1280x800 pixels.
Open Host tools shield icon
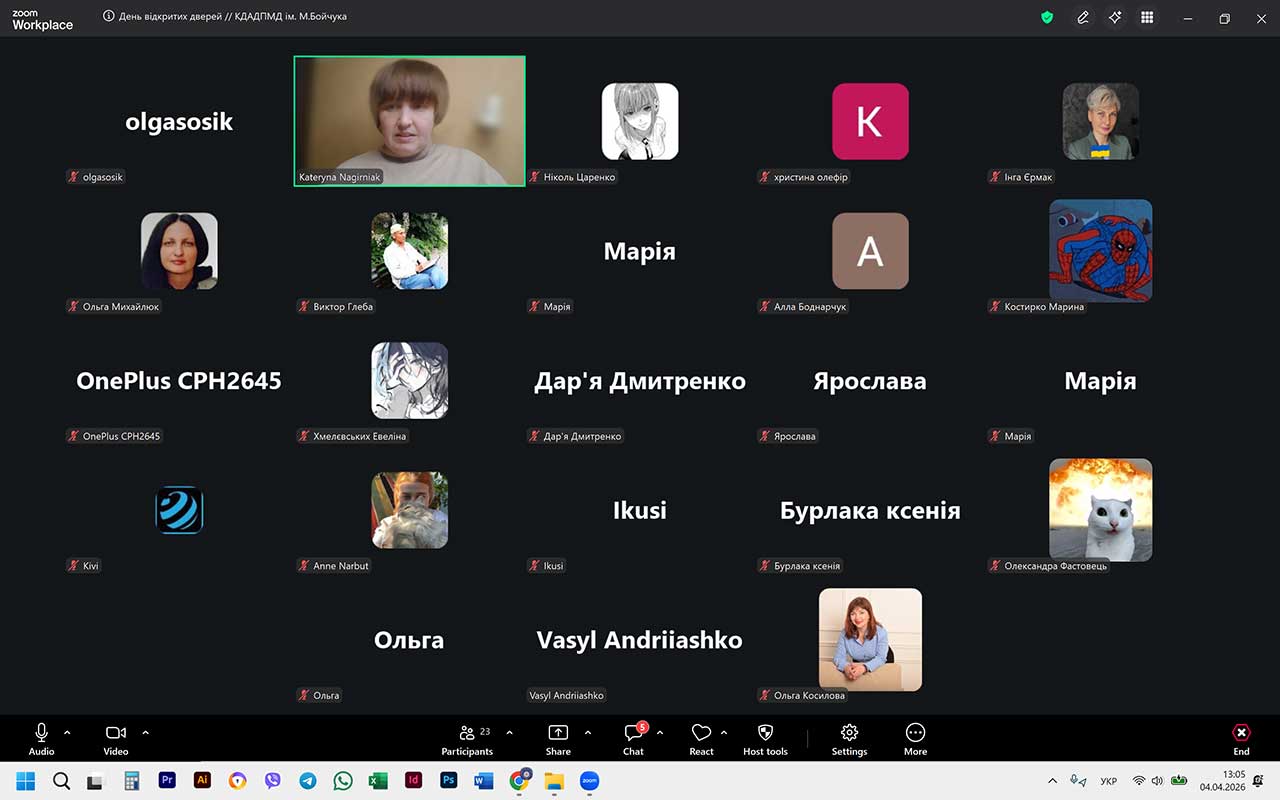765,739
